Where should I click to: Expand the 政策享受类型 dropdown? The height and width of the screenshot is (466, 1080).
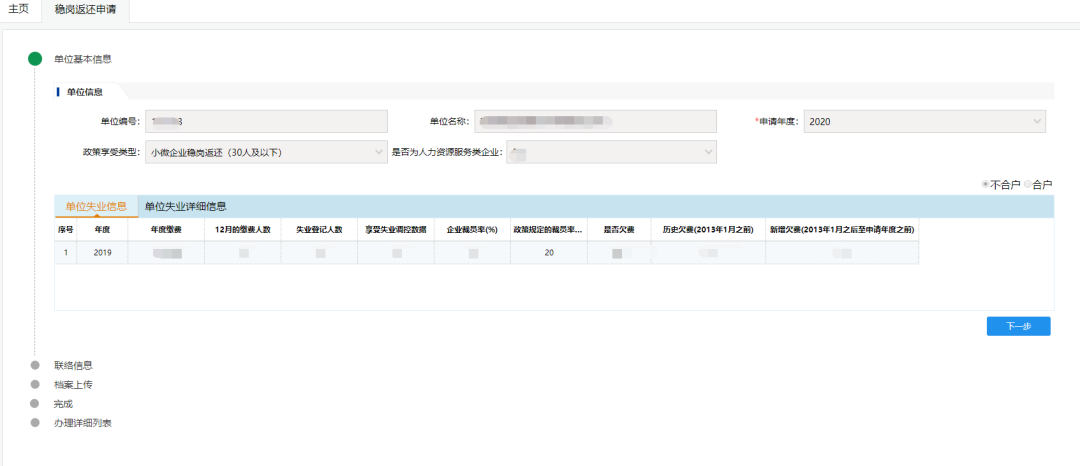(267, 152)
